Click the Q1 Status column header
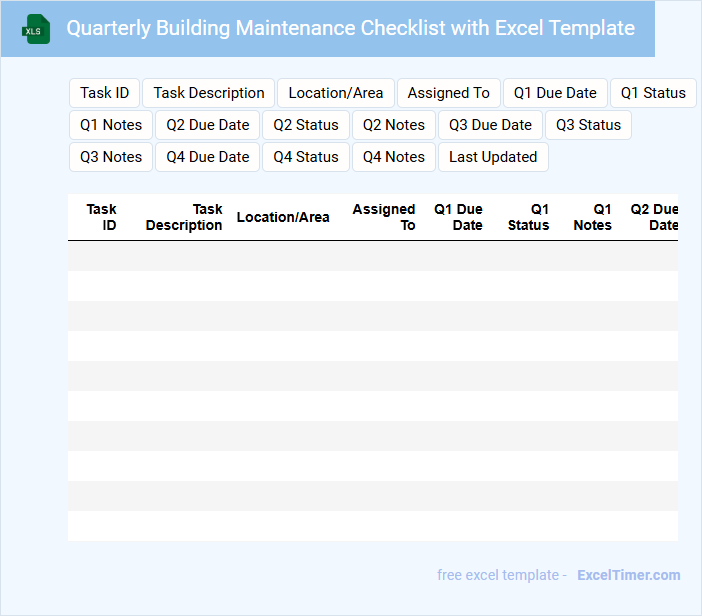 click(x=529, y=217)
